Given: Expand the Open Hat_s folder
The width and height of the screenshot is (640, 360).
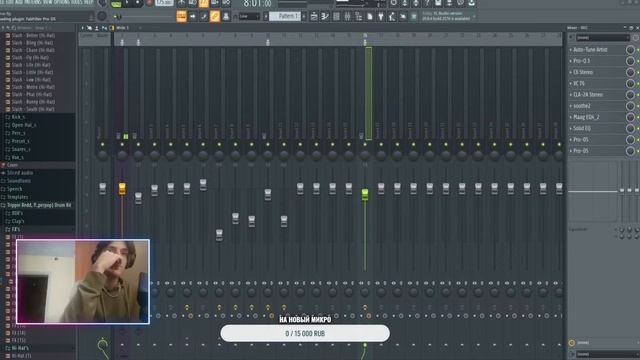Looking at the screenshot, I should 24,125.
